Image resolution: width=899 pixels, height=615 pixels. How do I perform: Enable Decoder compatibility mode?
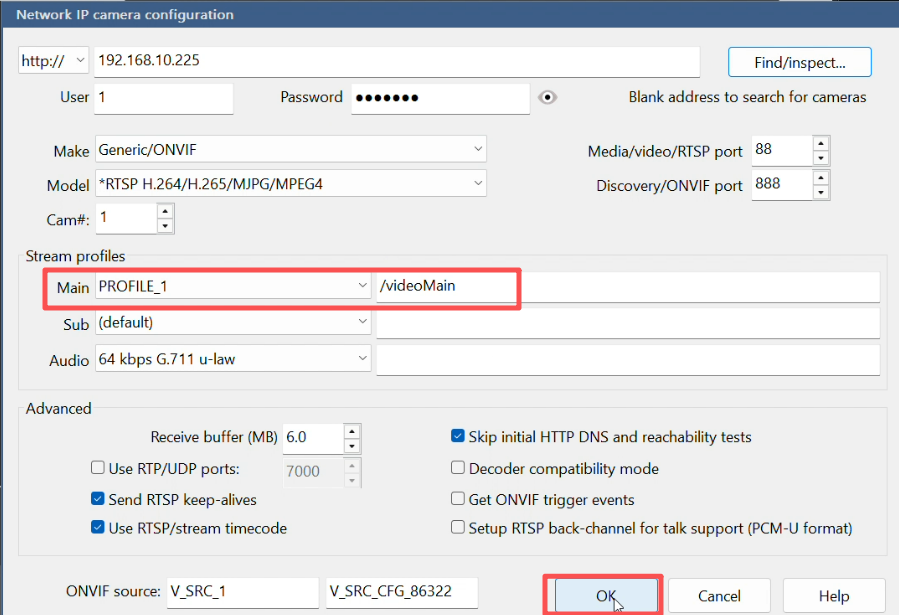[x=458, y=468]
